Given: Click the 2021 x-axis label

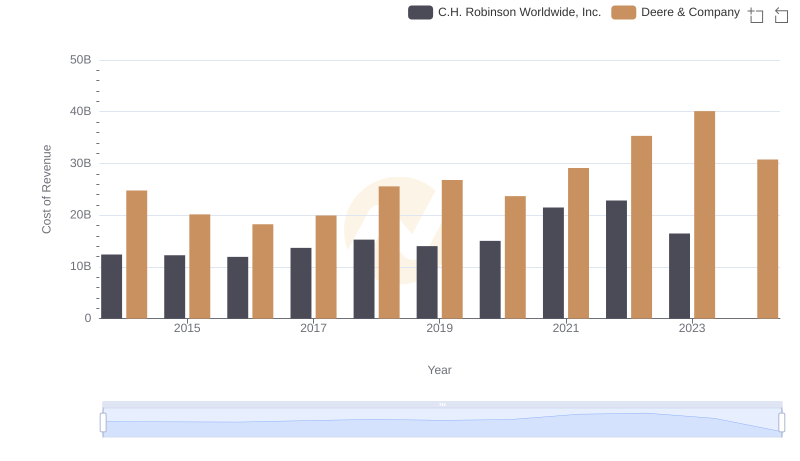Looking at the screenshot, I should click(x=566, y=328).
